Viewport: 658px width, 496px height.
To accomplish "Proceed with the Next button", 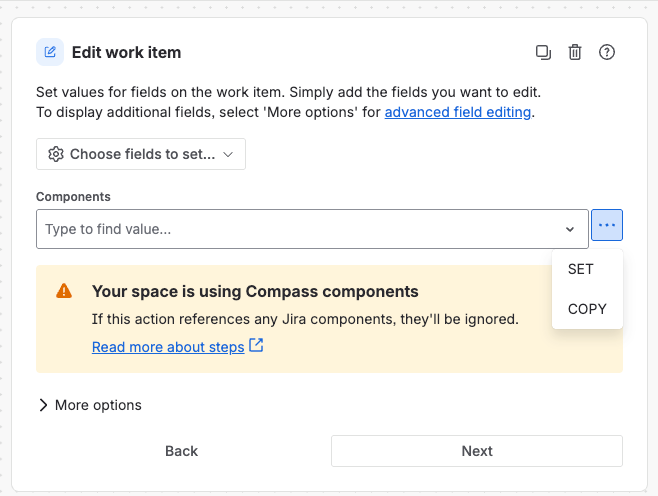I will pos(477,451).
